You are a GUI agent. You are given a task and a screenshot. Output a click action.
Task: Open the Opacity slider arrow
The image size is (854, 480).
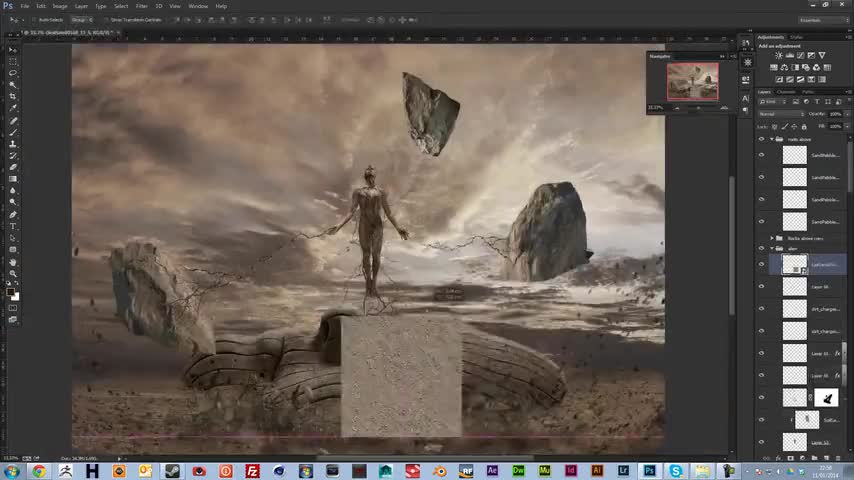click(x=847, y=114)
